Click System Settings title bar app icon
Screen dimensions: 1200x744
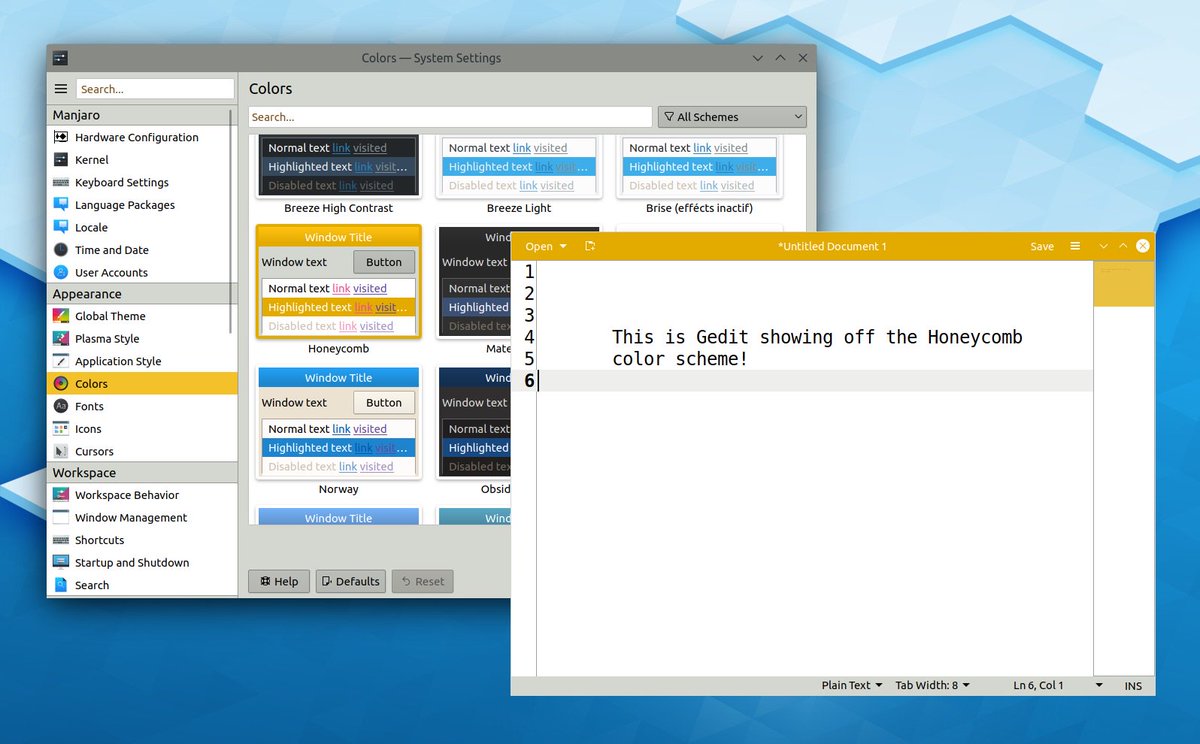click(61, 58)
